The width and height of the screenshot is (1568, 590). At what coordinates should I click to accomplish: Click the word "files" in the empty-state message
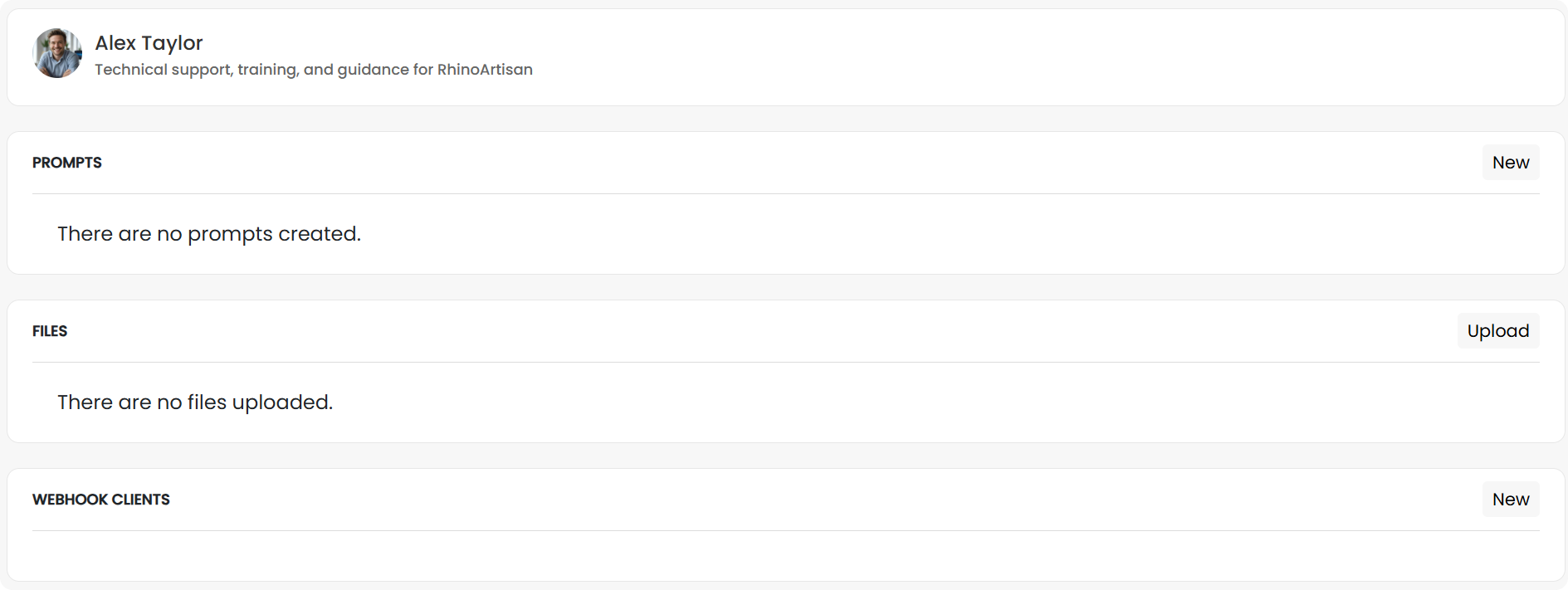tap(207, 402)
